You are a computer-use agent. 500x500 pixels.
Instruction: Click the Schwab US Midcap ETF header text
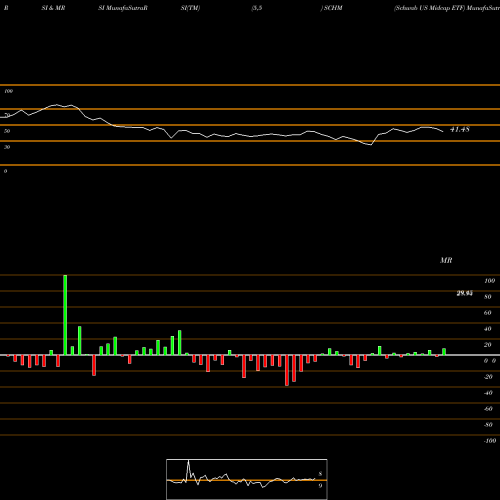(x=429, y=8)
